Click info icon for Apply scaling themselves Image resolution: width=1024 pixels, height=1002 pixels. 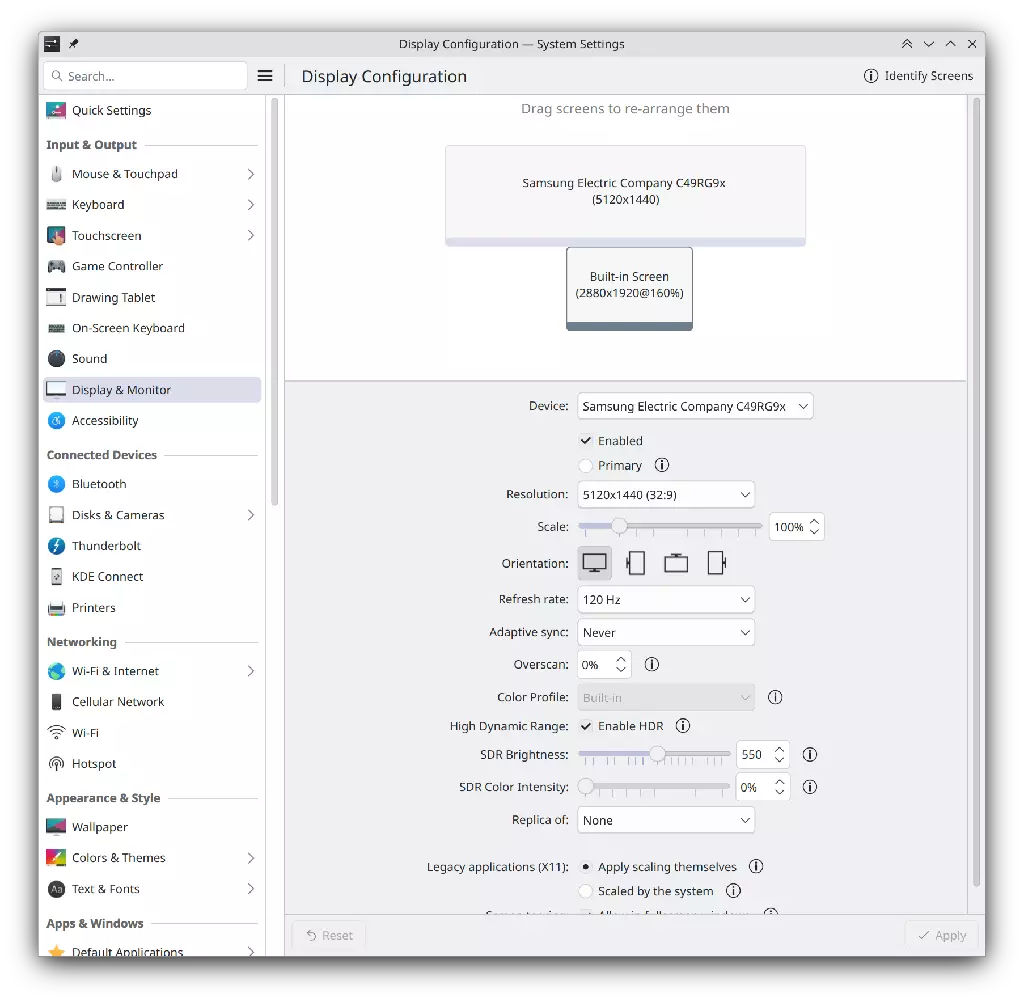pos(756,867)
